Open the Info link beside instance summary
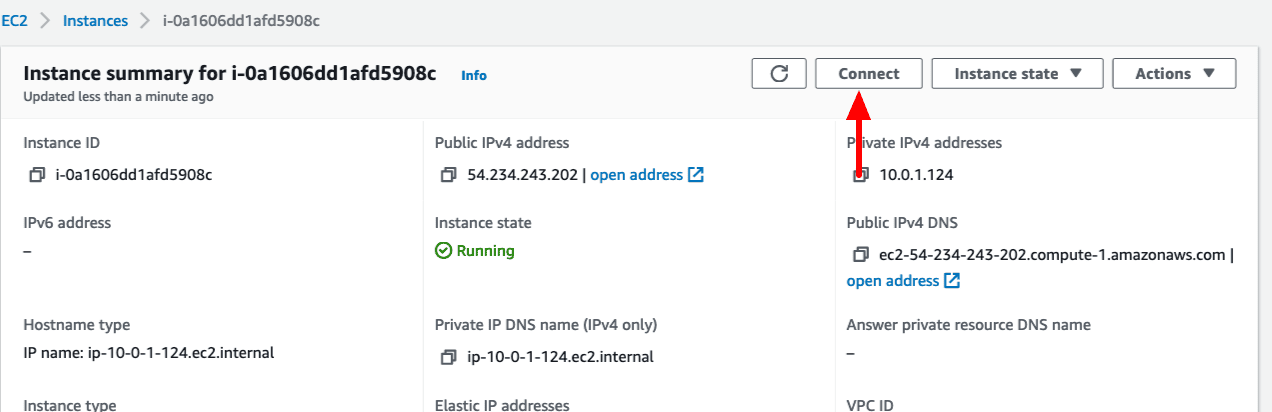This screenshot has width=1272, height=412. click(x=474, y=75)
